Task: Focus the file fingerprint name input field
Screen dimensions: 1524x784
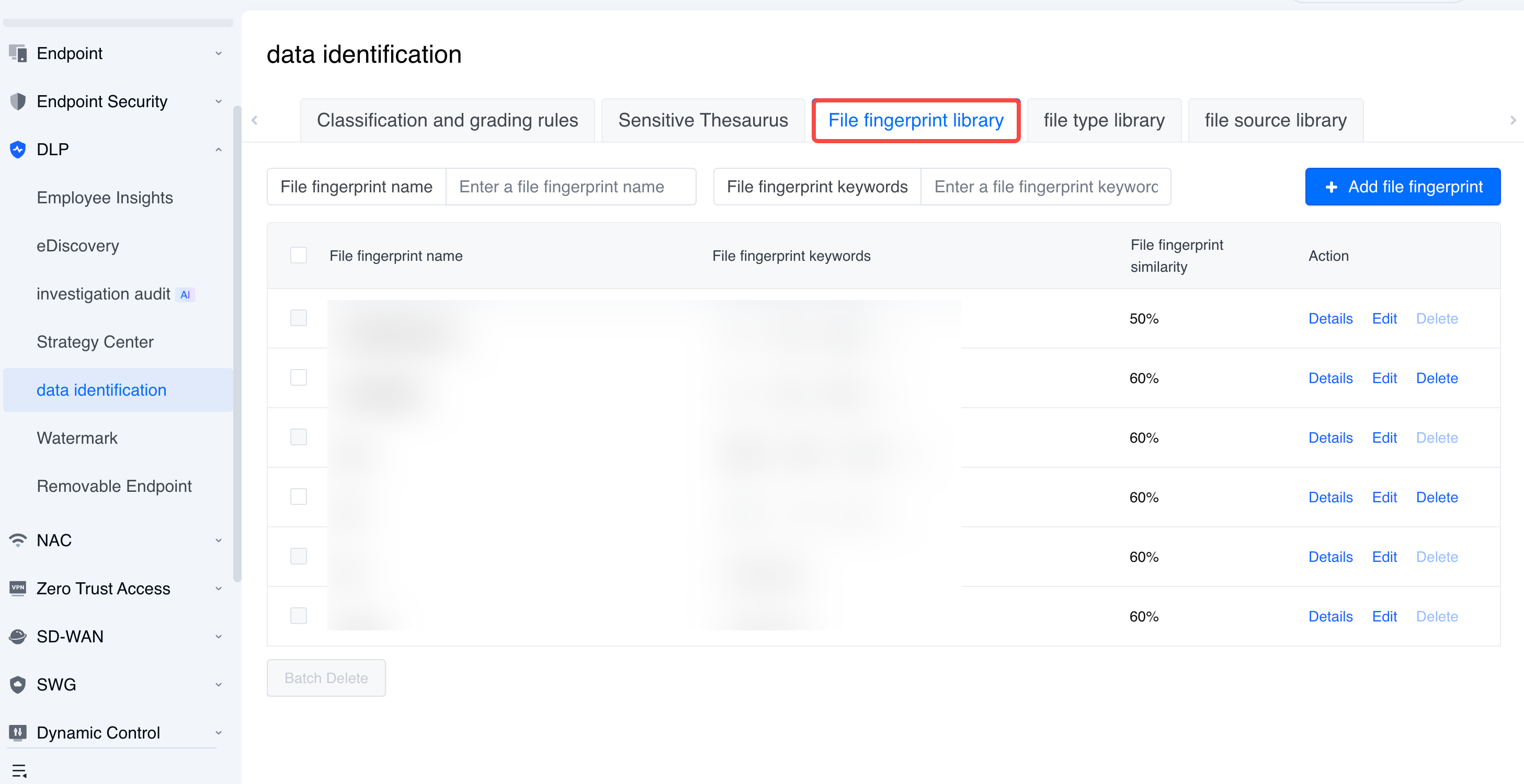Action: coord(570,187)
